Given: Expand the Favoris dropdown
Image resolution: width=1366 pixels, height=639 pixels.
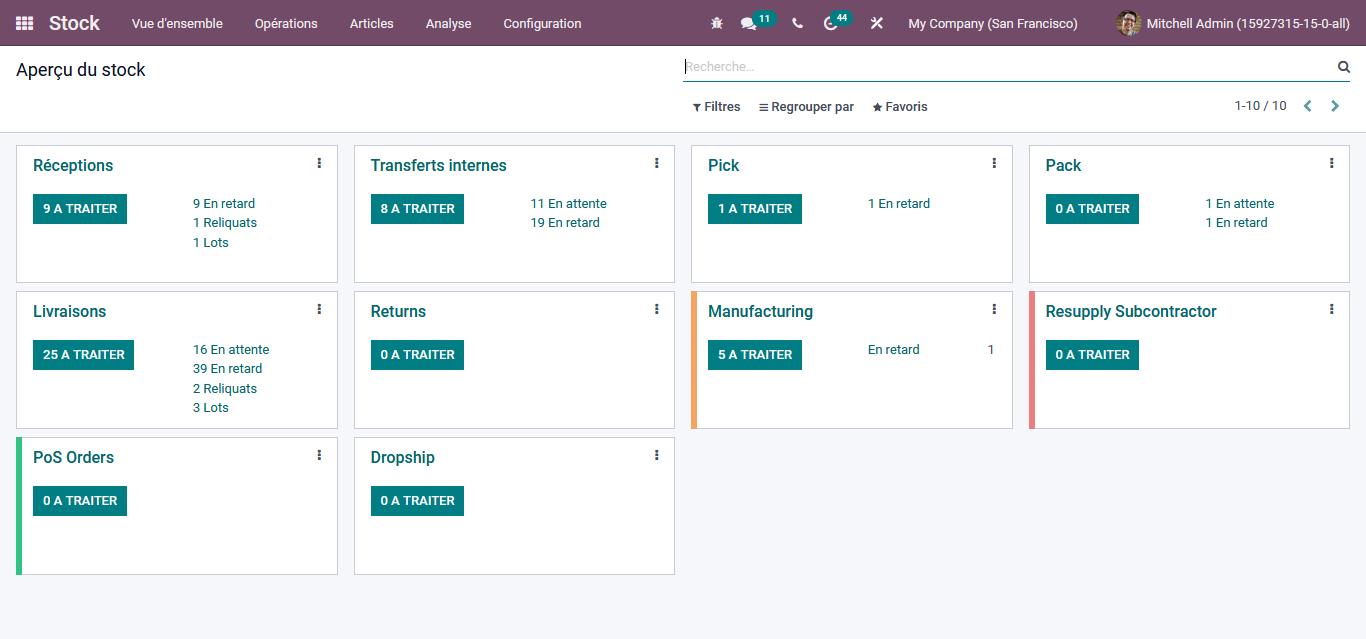Looking at the screenshot, I should 900,107.
